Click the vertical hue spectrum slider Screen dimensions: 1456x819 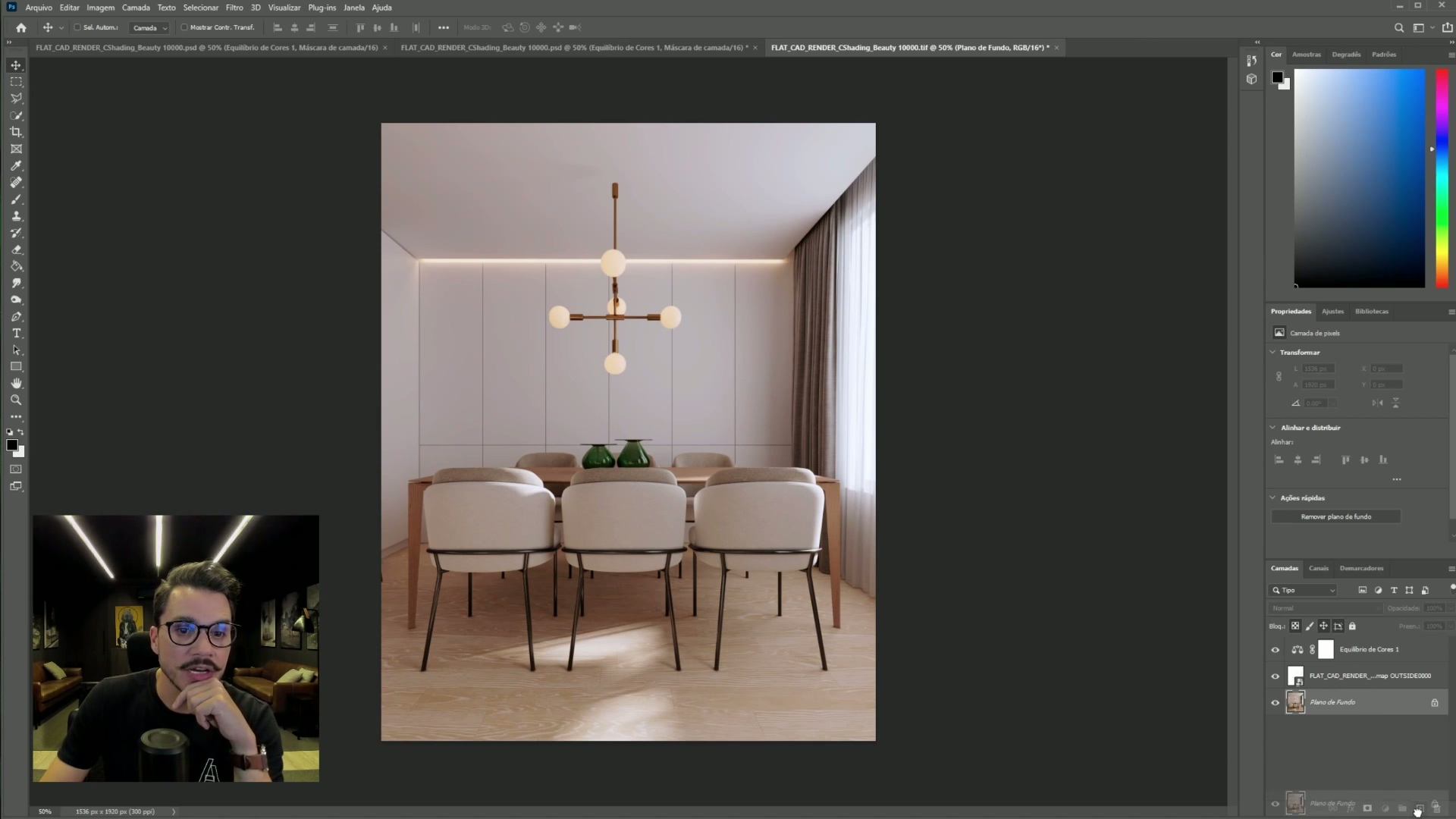1442,178
